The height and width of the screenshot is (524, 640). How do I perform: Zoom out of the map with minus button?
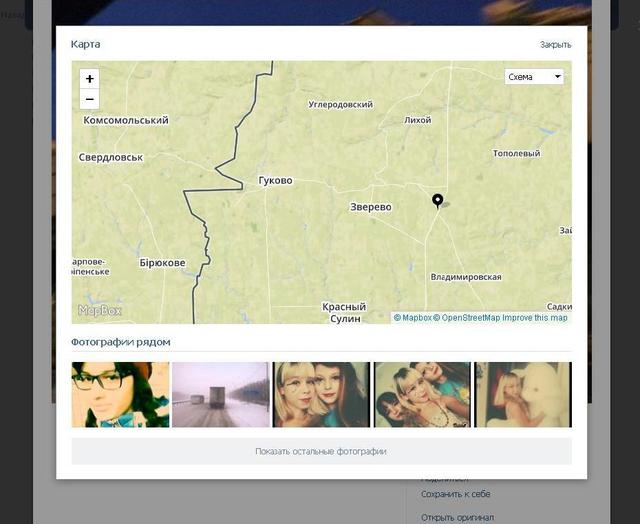[x=90, y=99]
